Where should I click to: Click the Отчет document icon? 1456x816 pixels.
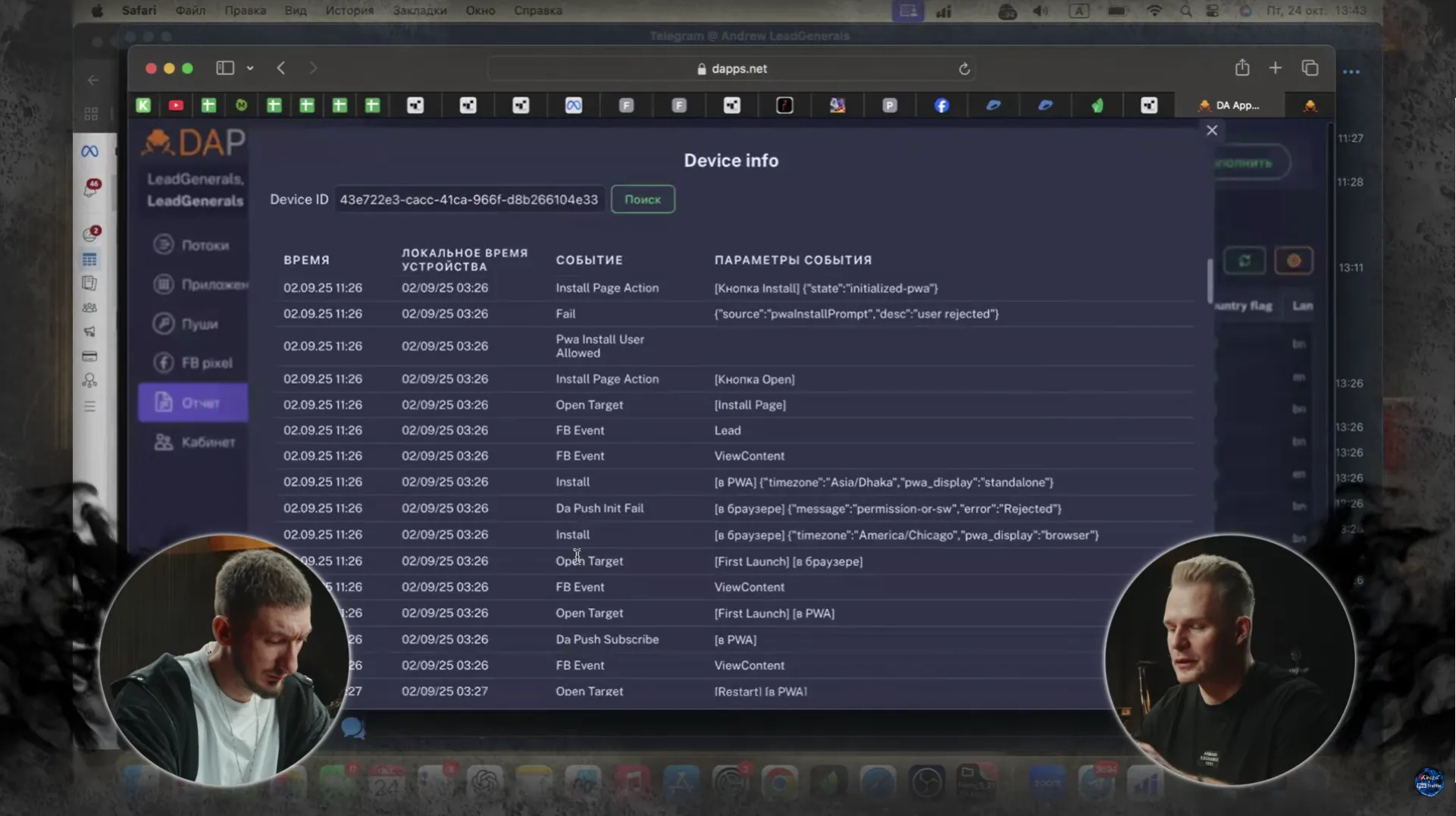pyautogui.click(x=163, y=402)
